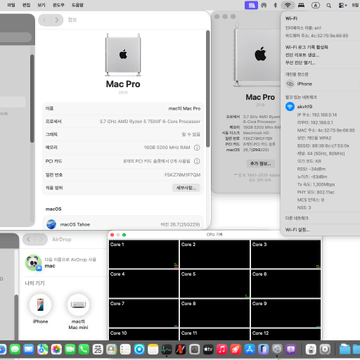The height and width of the screenshot is (360, 360).
Task: Show memory details info icon
Action: pos(197,148)
